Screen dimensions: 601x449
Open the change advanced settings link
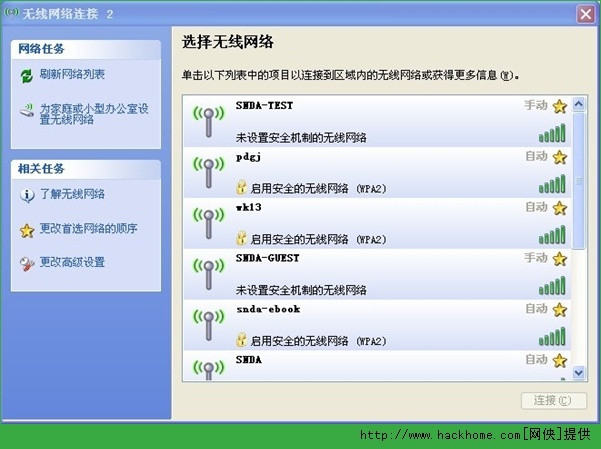(72, 263)
